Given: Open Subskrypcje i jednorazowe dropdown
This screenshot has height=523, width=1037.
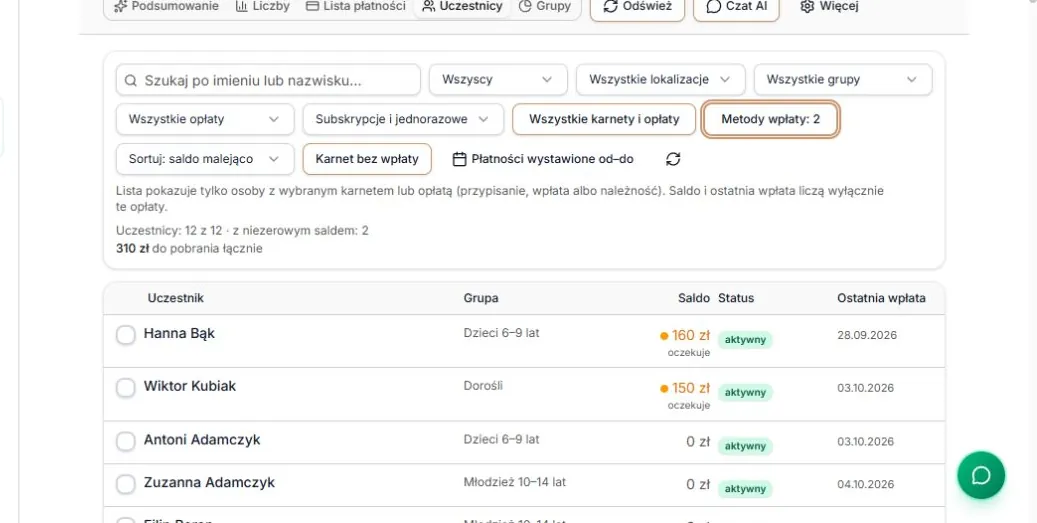Looking at the screenshot, I should pyautogui.click(x=403, y=119).
